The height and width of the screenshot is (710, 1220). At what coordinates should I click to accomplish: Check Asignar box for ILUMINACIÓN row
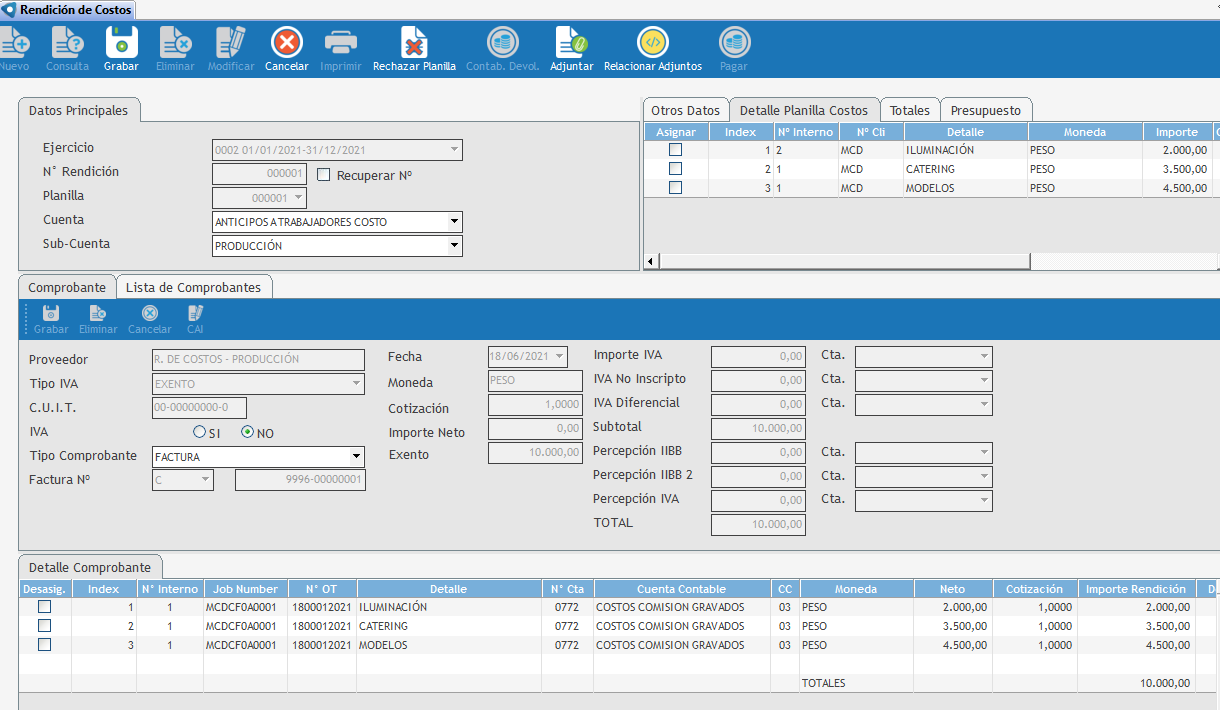tap(676, 150)
